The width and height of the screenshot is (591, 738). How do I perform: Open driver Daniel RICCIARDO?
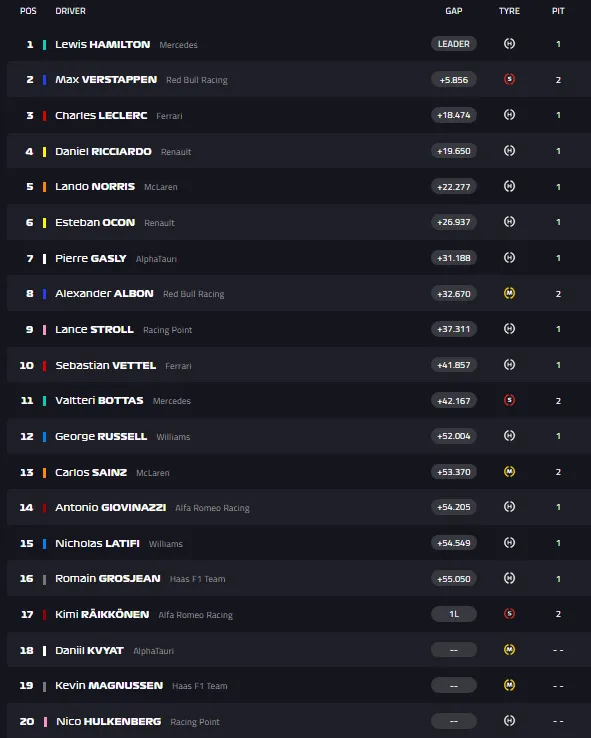coord(103,151)
